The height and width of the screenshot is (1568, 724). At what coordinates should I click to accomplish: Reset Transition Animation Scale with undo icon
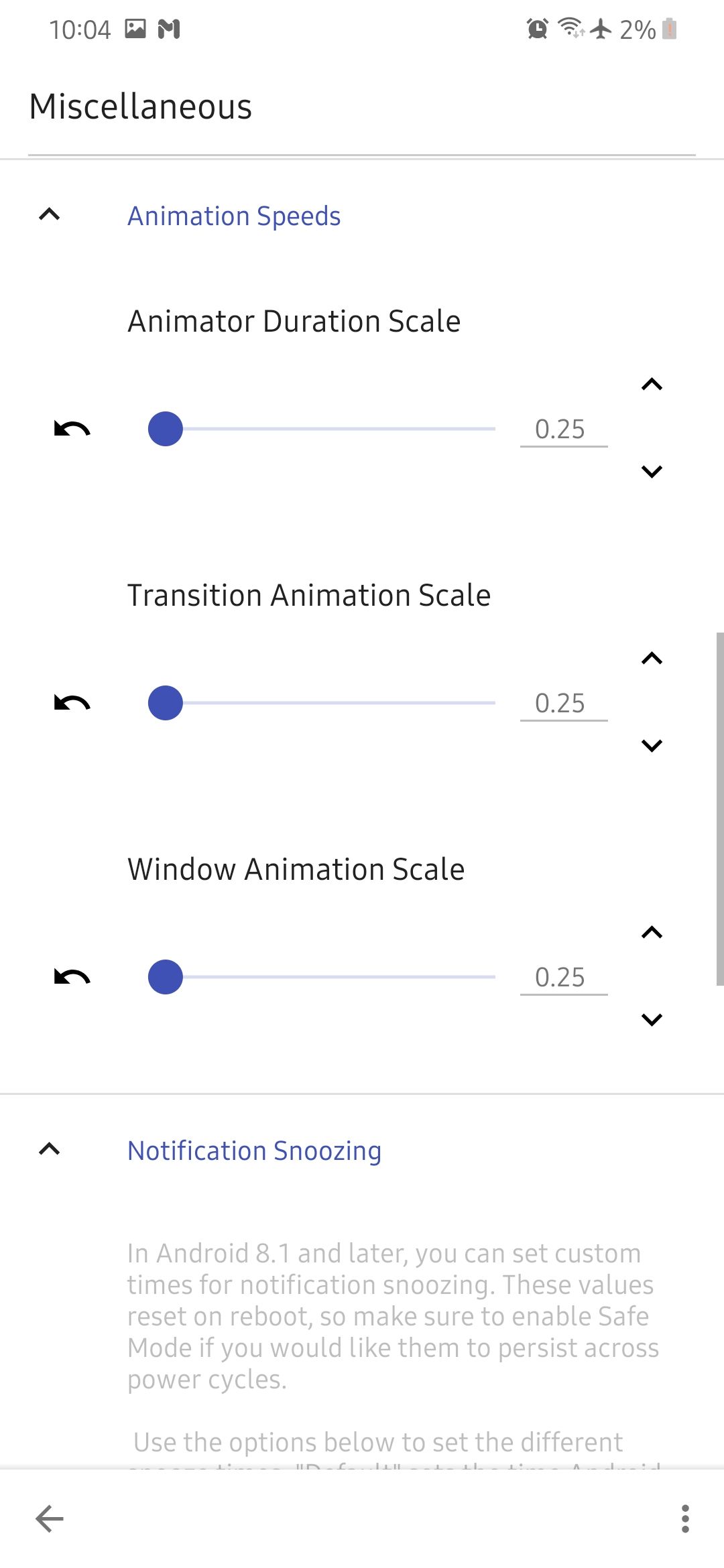coord(72,703)
